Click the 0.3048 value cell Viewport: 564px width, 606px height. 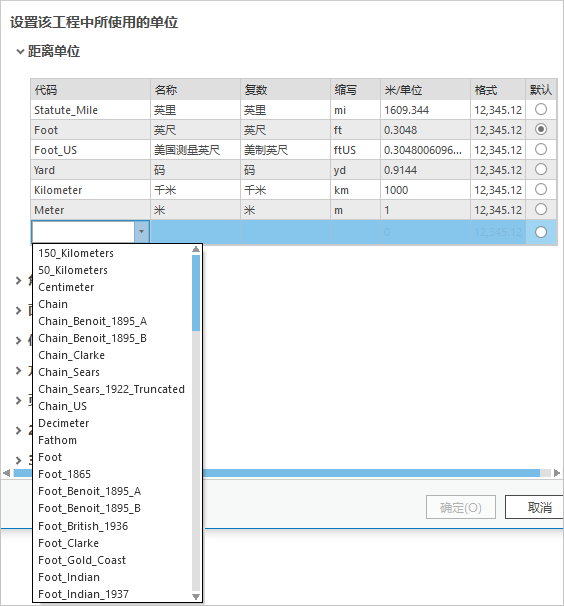coord(425,130)
